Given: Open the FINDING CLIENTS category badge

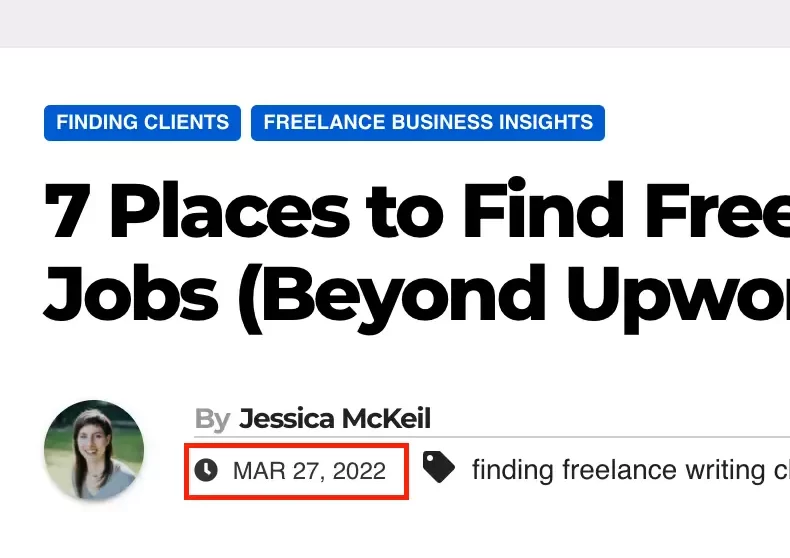Looking at the screenshot, I should [143, 123].
